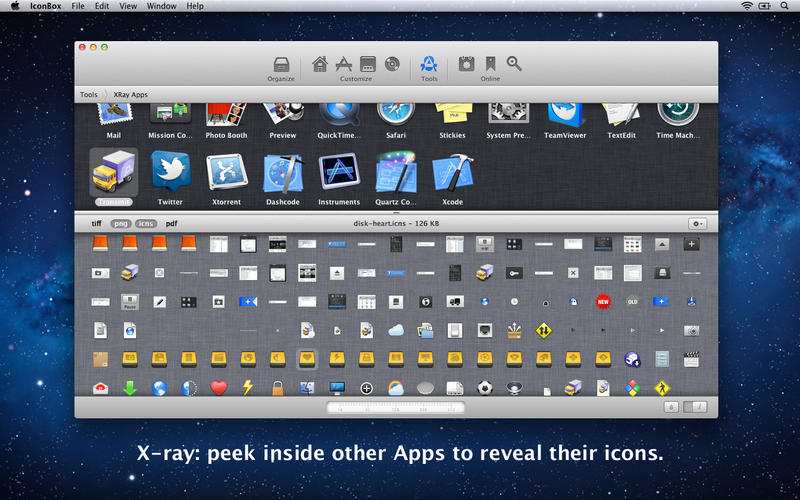Select the green download arrow thumbnail
This screenshot has height=500, width=800.
click(x=130, y=388)
